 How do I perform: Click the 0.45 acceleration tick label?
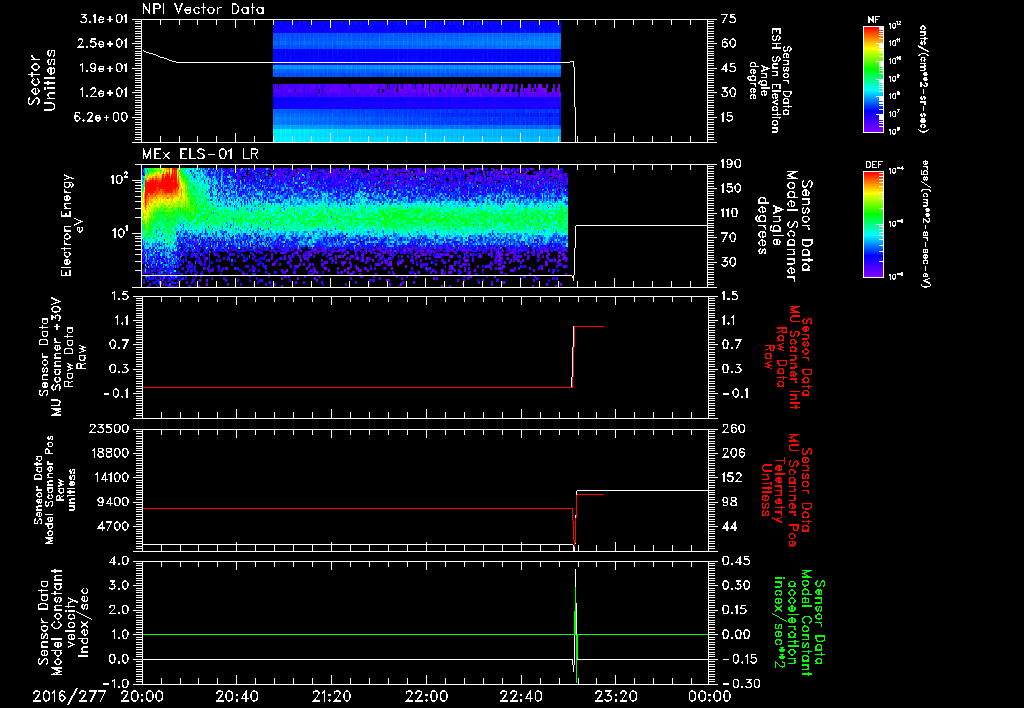(x=735, y=560)
